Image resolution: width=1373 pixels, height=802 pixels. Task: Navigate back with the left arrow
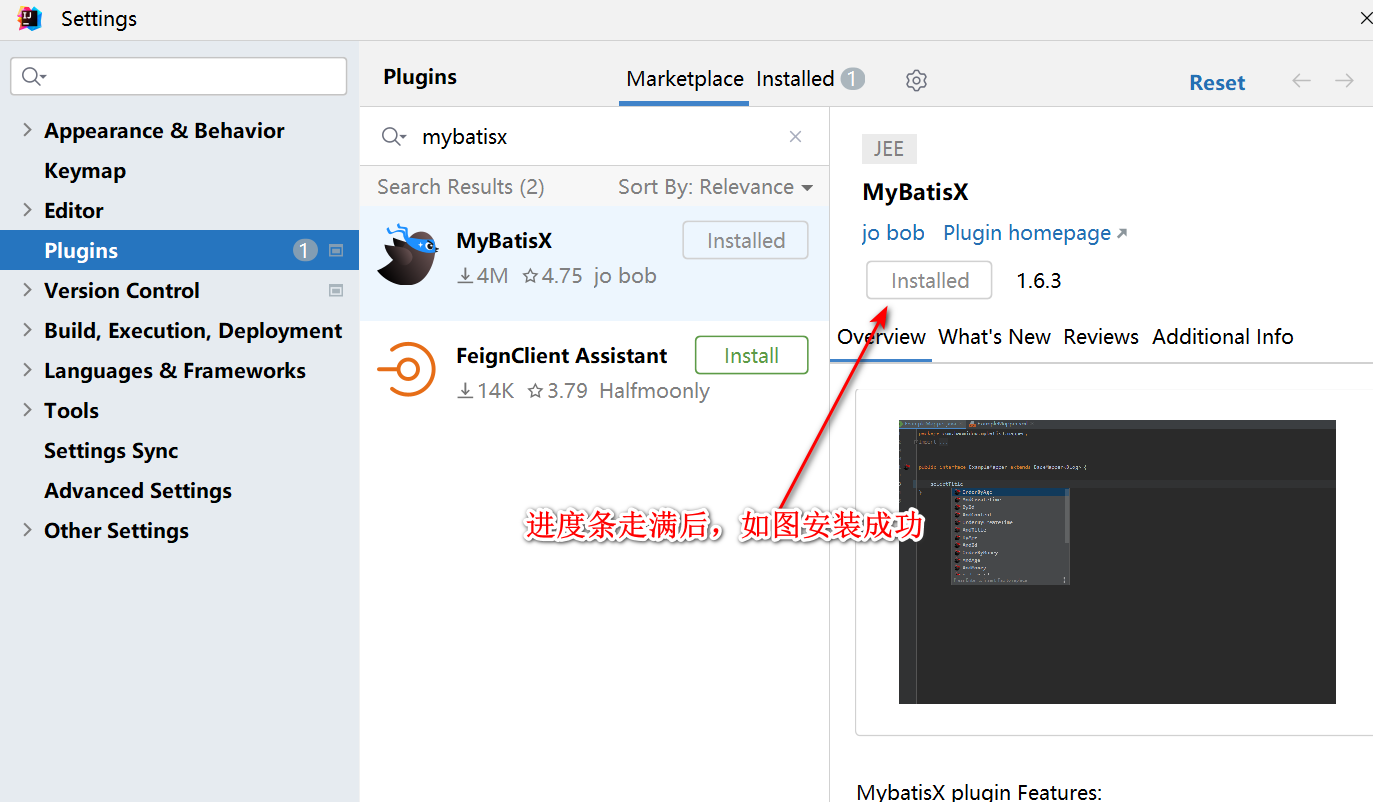coord(1301,81)
